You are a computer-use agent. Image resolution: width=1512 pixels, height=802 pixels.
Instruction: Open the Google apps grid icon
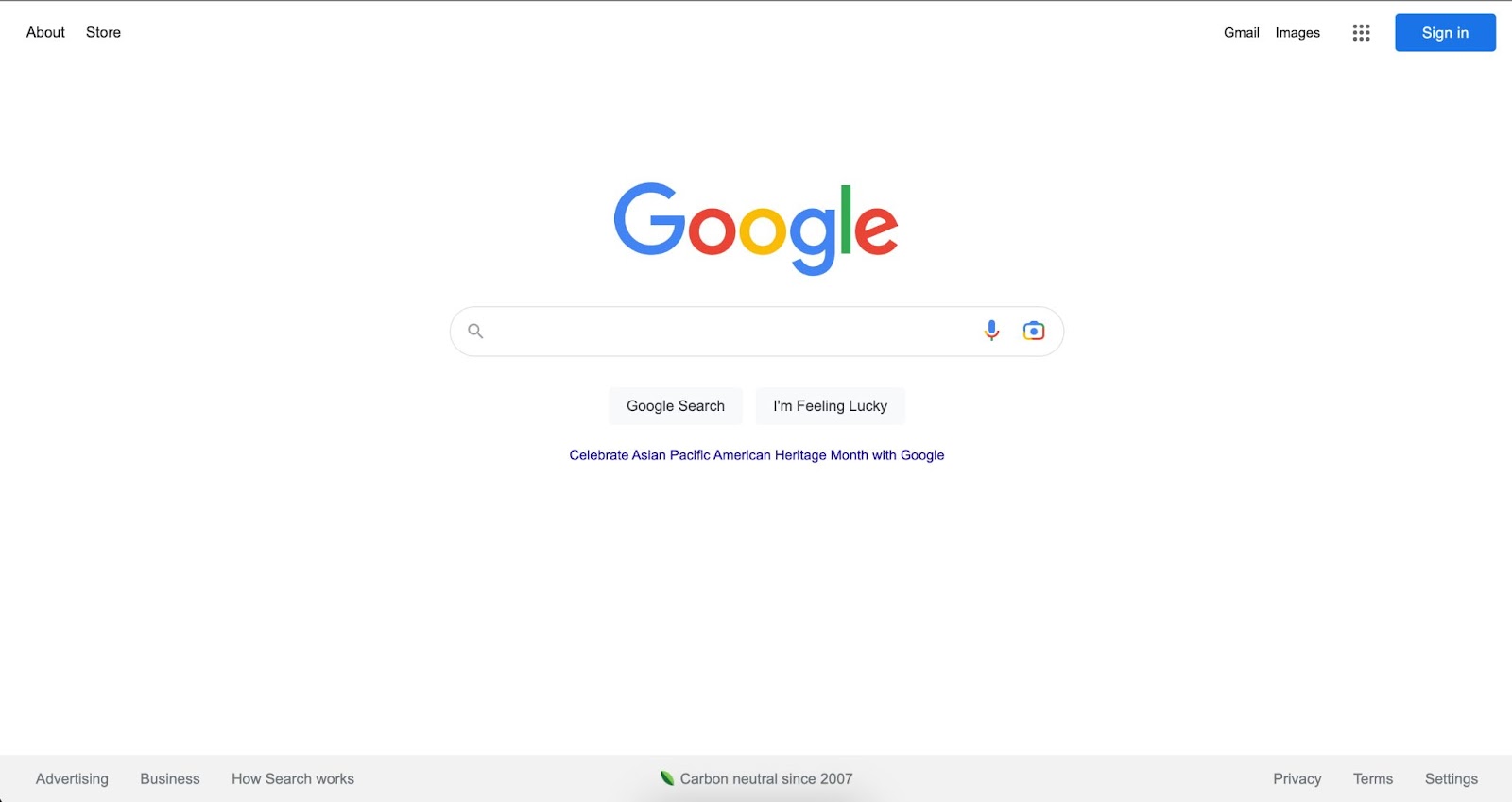pos(1361,33)
